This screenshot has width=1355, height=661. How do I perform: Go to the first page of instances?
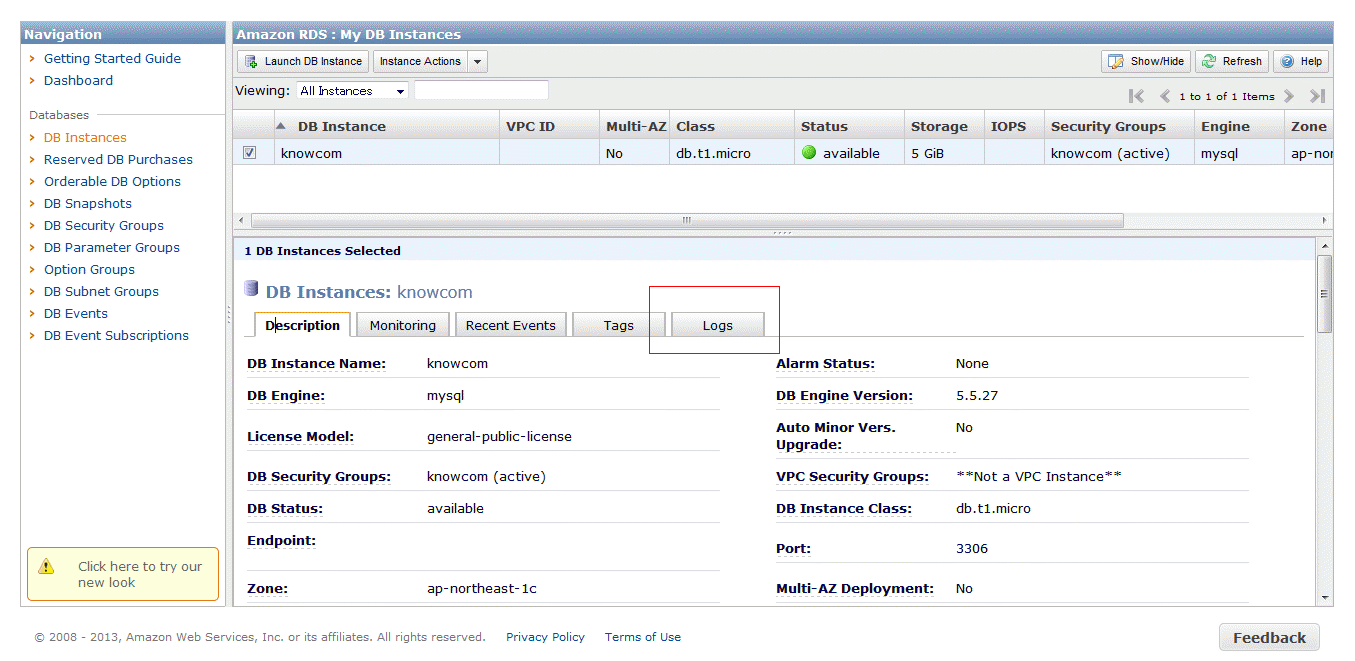(x=1136, y=96)
